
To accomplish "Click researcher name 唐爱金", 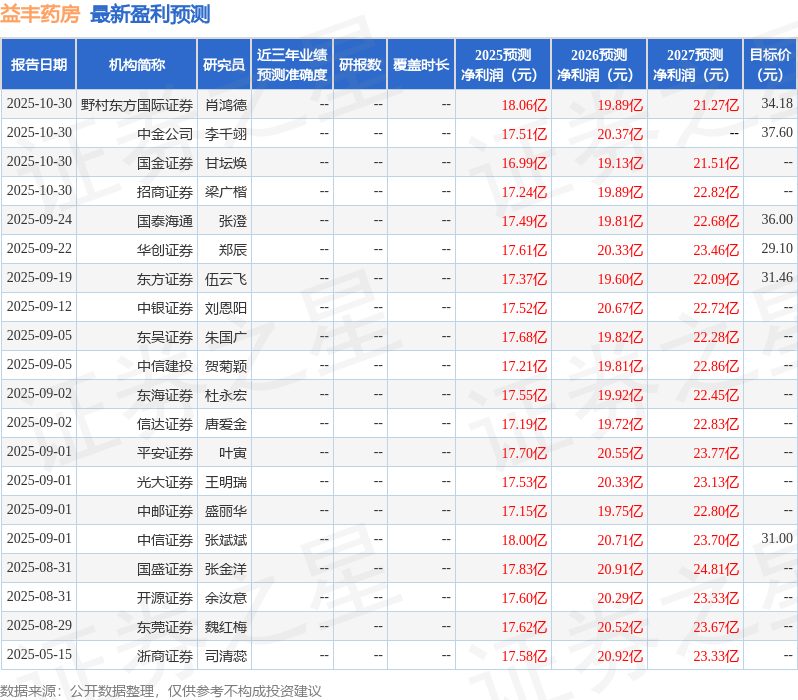I will click(x=226, y=425).
